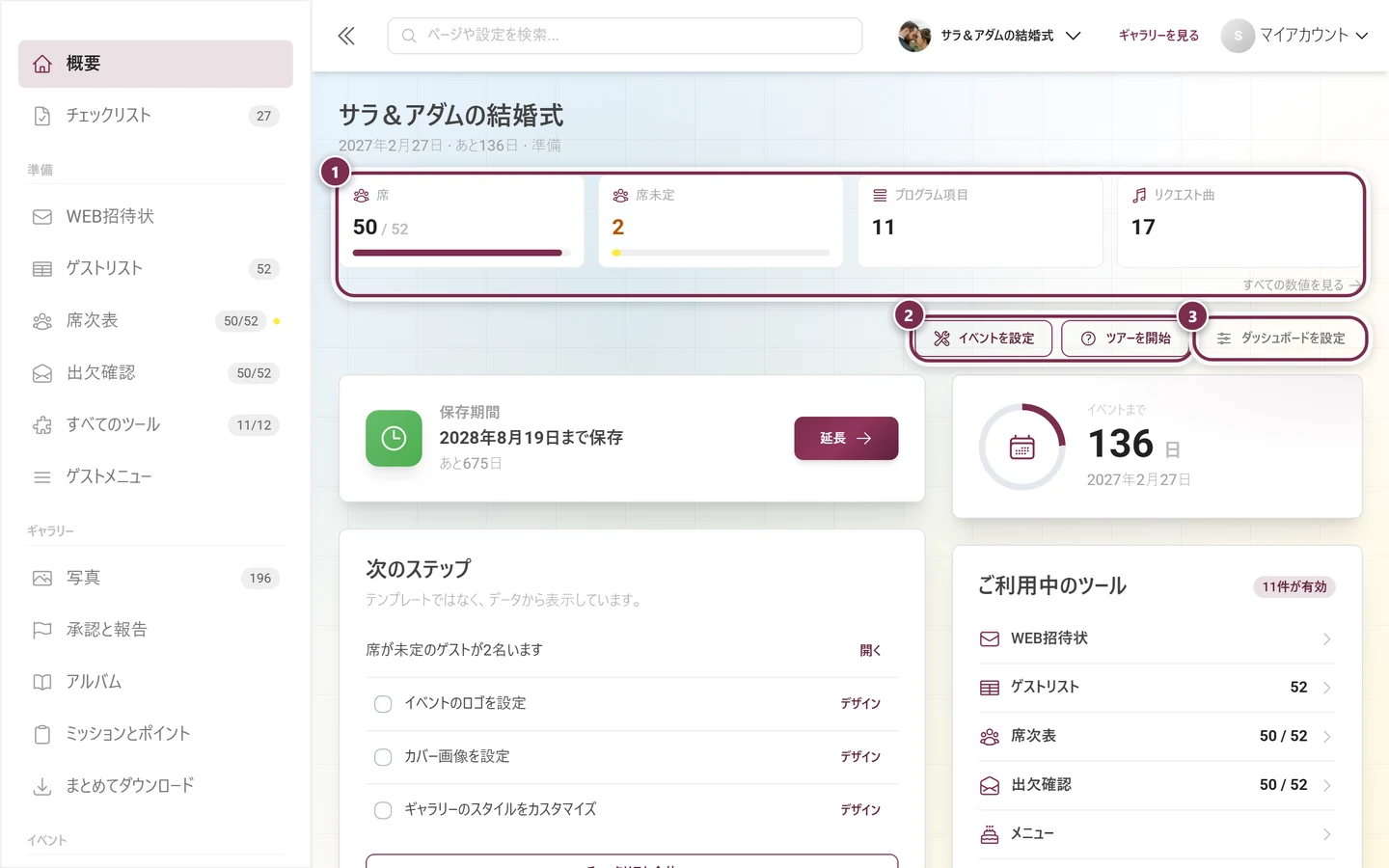
Task: Open チェックリスト in the sidebar
Action: (155, 116)
